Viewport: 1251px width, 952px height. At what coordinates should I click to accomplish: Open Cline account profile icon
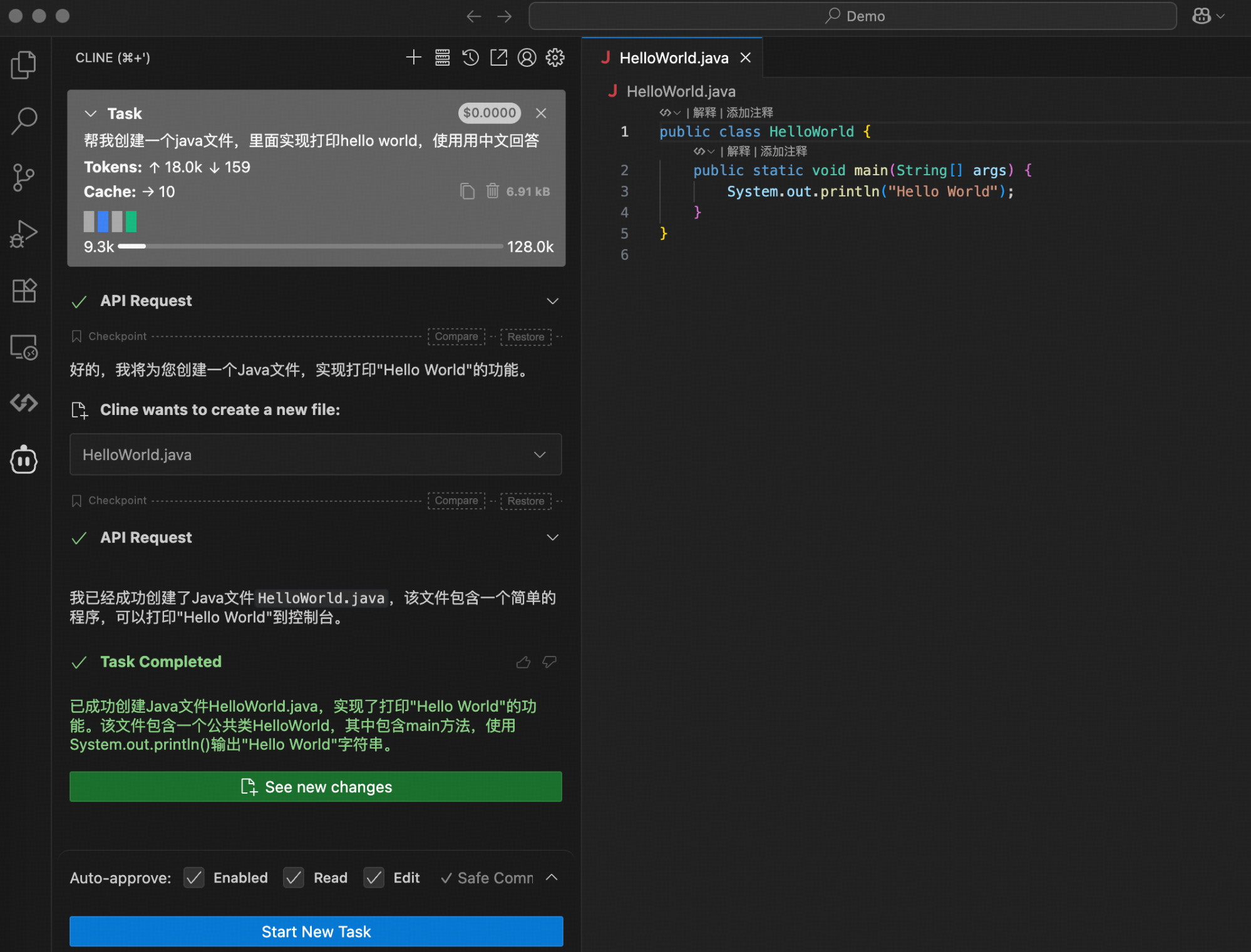click(527, 58)
